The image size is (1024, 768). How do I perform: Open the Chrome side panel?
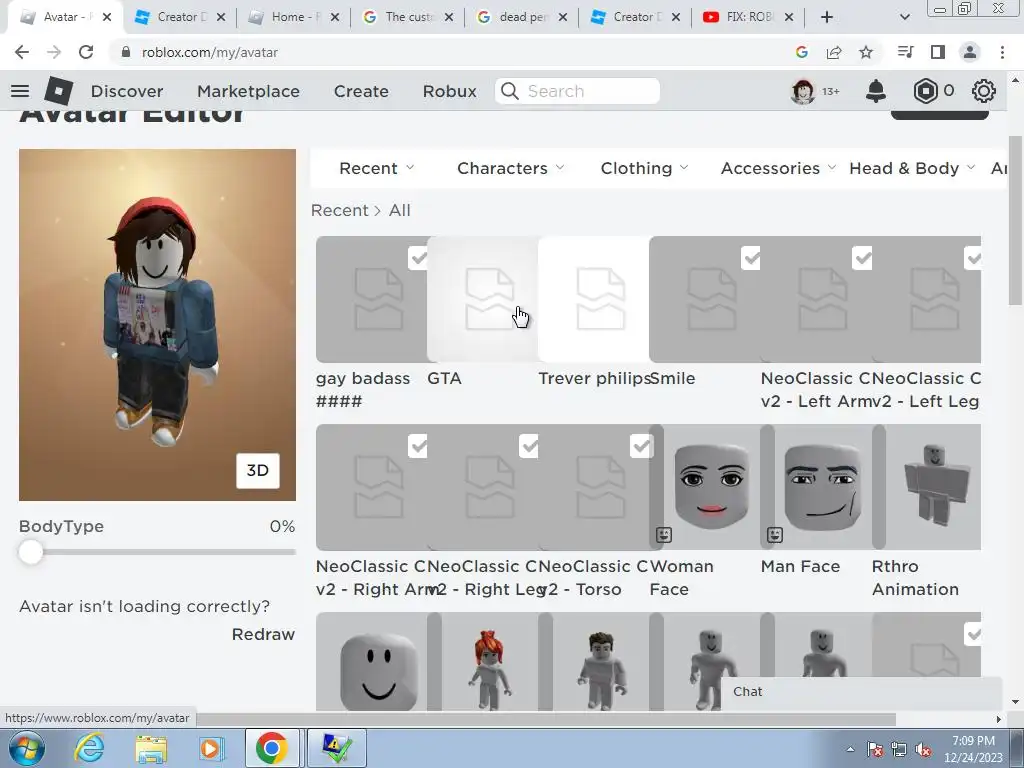pyautogui.click(x=938, y=52)
